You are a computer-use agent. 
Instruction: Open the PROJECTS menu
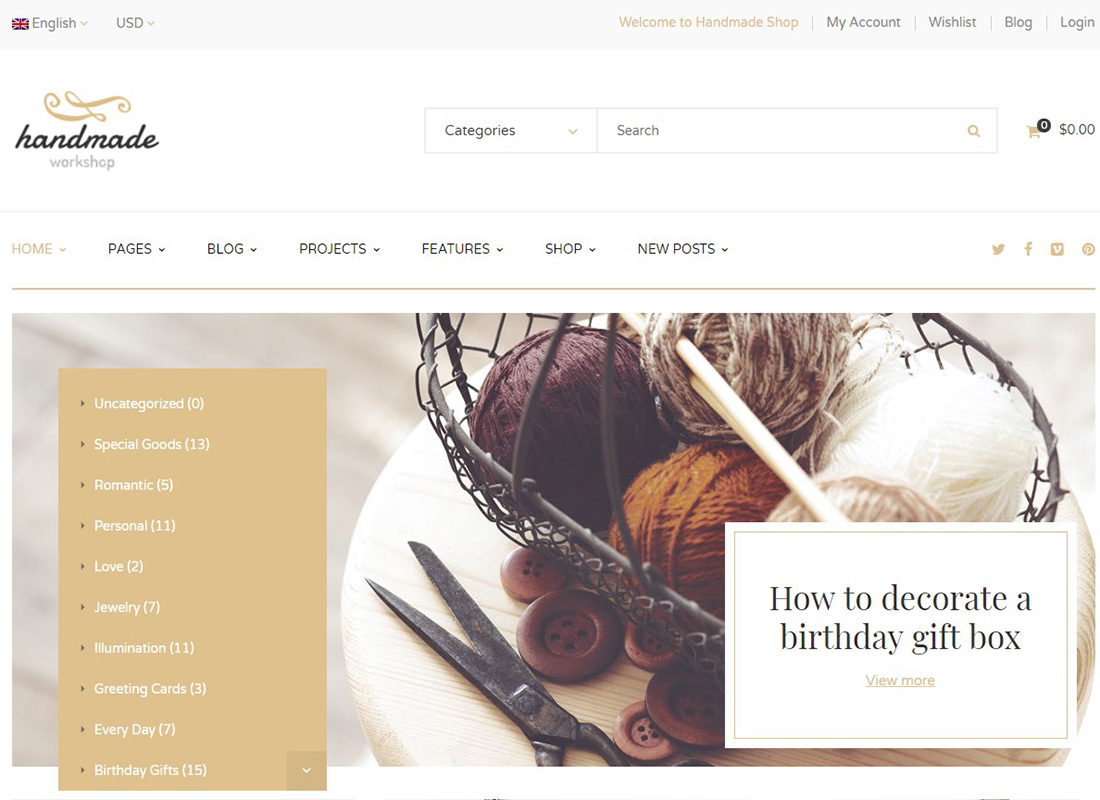[340, 249]
